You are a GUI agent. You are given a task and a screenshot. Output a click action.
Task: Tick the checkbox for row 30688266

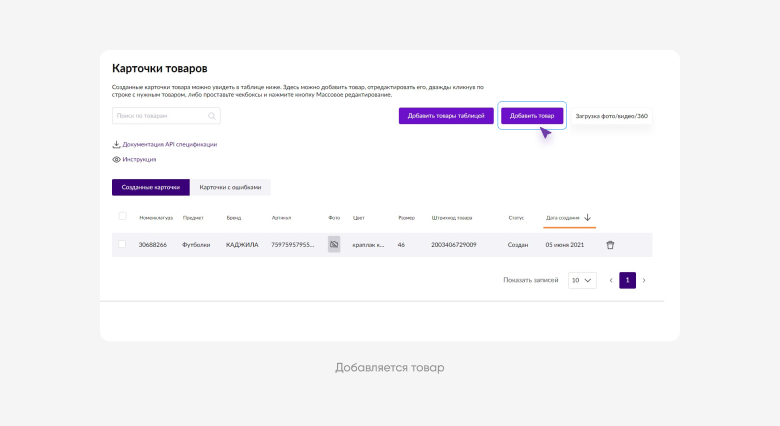point(122,244)
